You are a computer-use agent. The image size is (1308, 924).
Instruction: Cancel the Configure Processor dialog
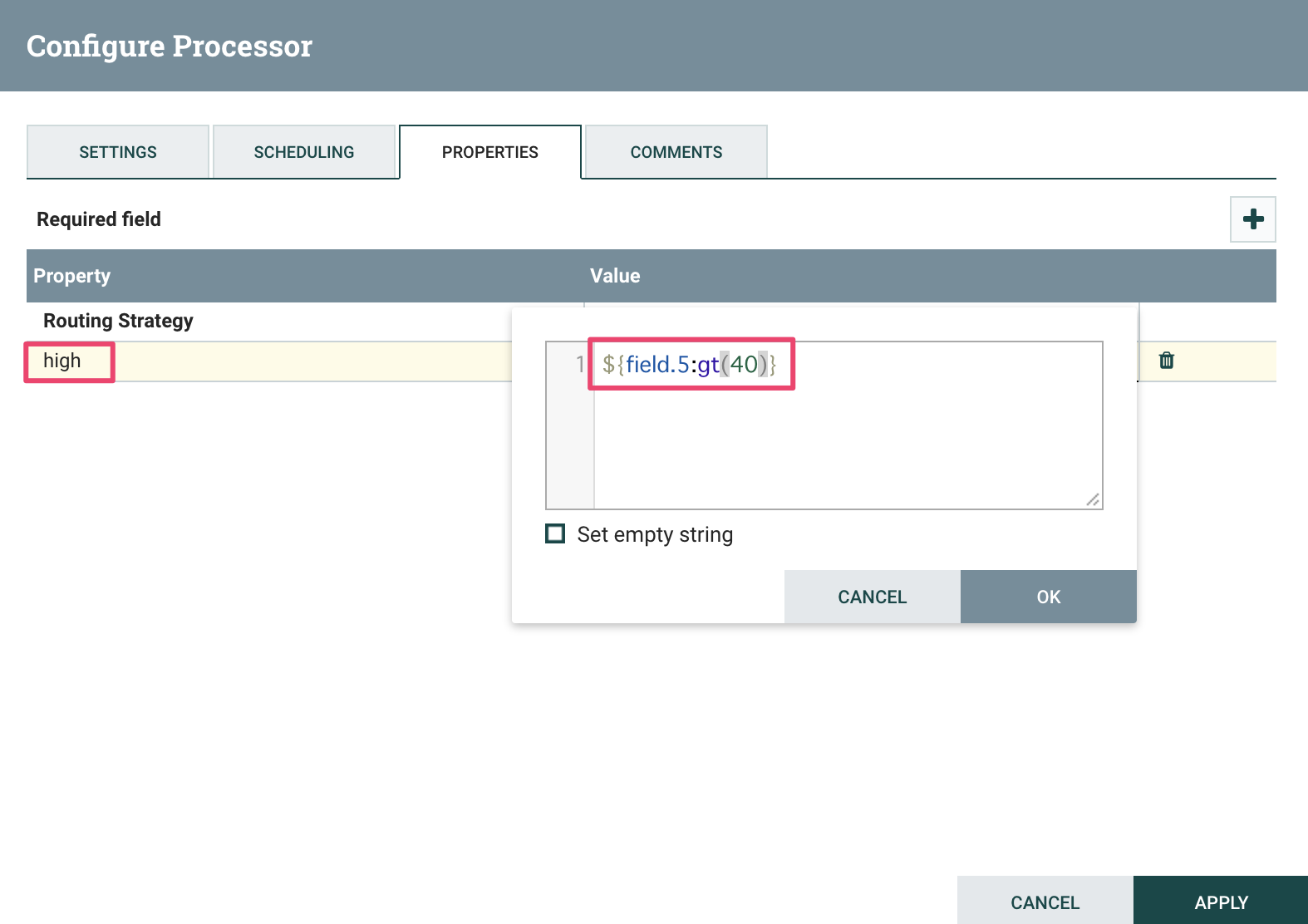coord(1045,902)
